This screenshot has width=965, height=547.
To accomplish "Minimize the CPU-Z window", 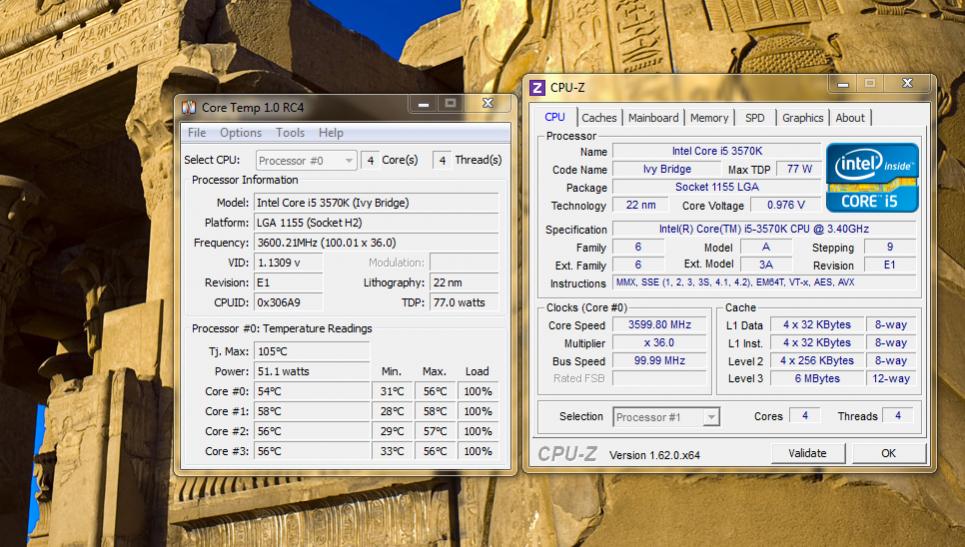I will [843, 84].
